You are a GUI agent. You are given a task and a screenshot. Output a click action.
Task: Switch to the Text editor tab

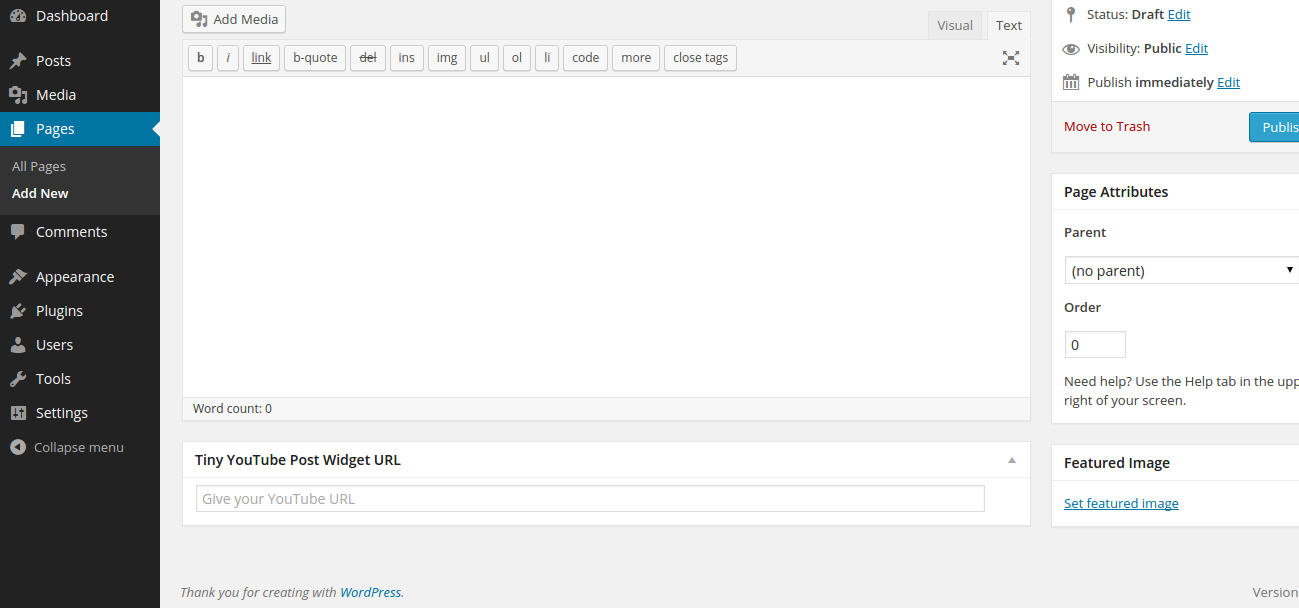coord(1009,26)
